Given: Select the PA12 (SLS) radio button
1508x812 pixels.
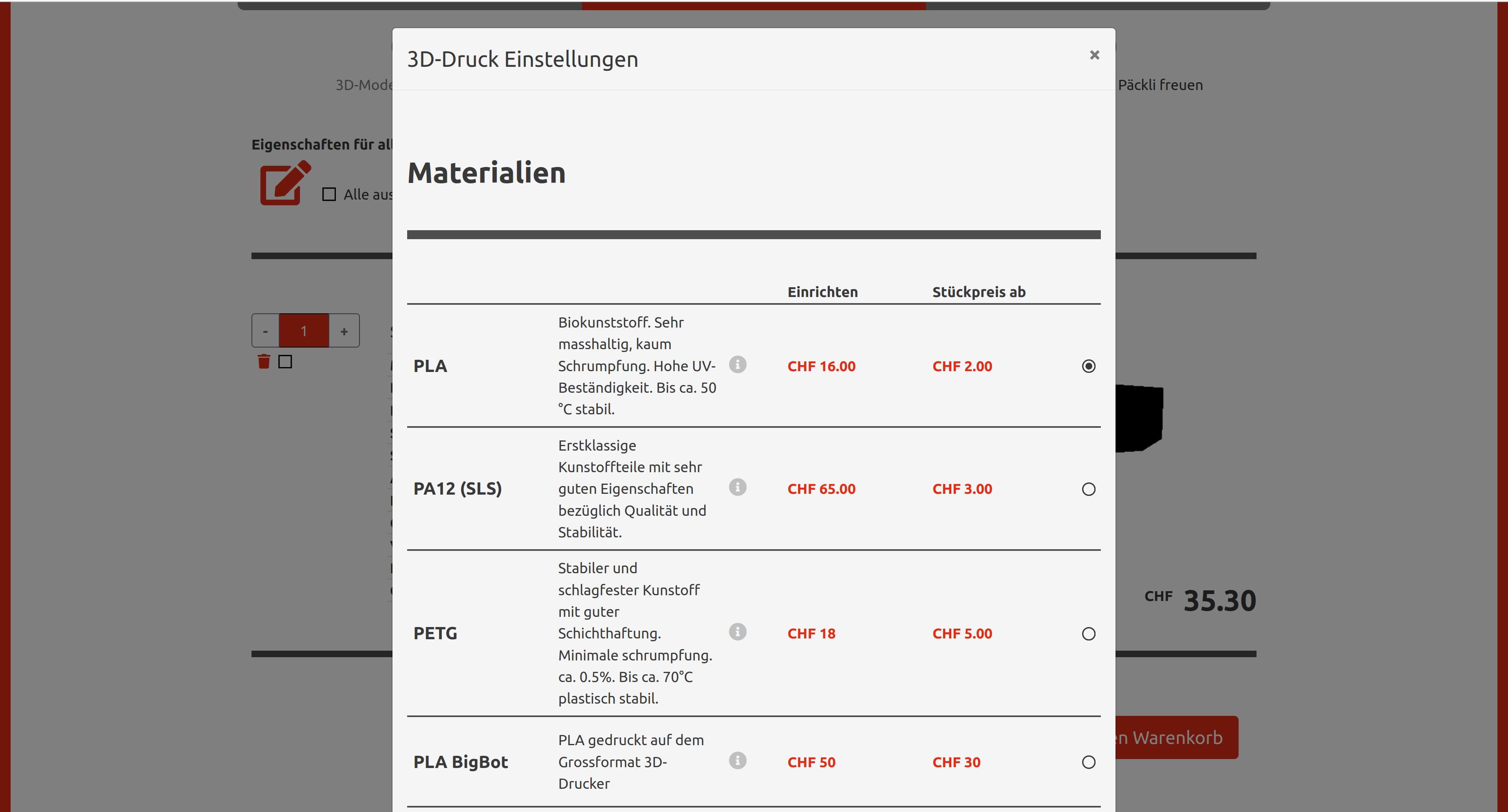Looking at the screenshot, I should pos(1088,489).
